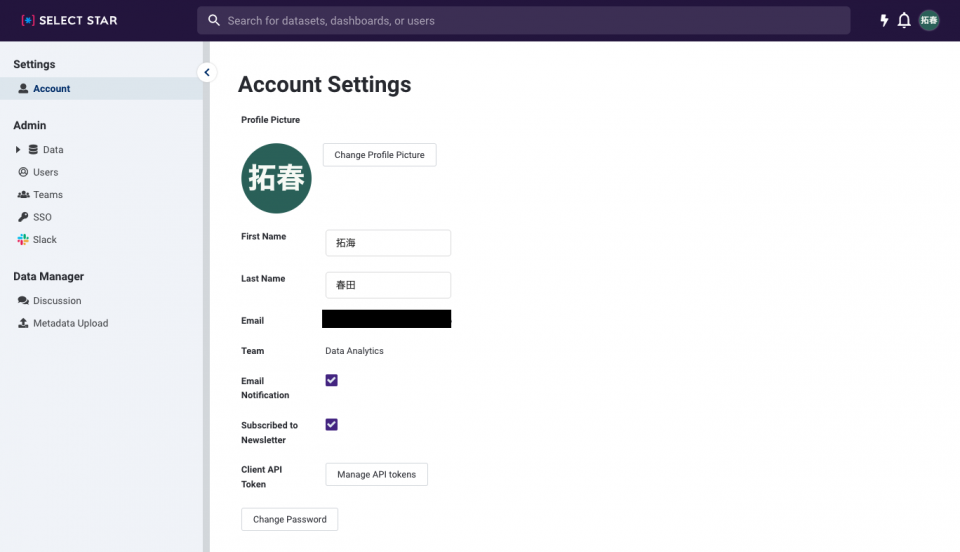
Task: Collapse the sidebar with the chevron
Action: click(x=207, y=72)
